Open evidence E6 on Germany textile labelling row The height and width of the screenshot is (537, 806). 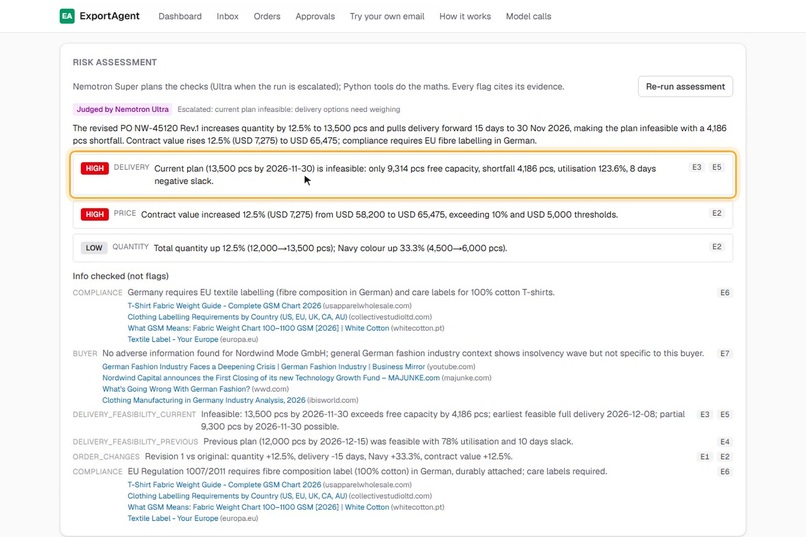point(725,292)
